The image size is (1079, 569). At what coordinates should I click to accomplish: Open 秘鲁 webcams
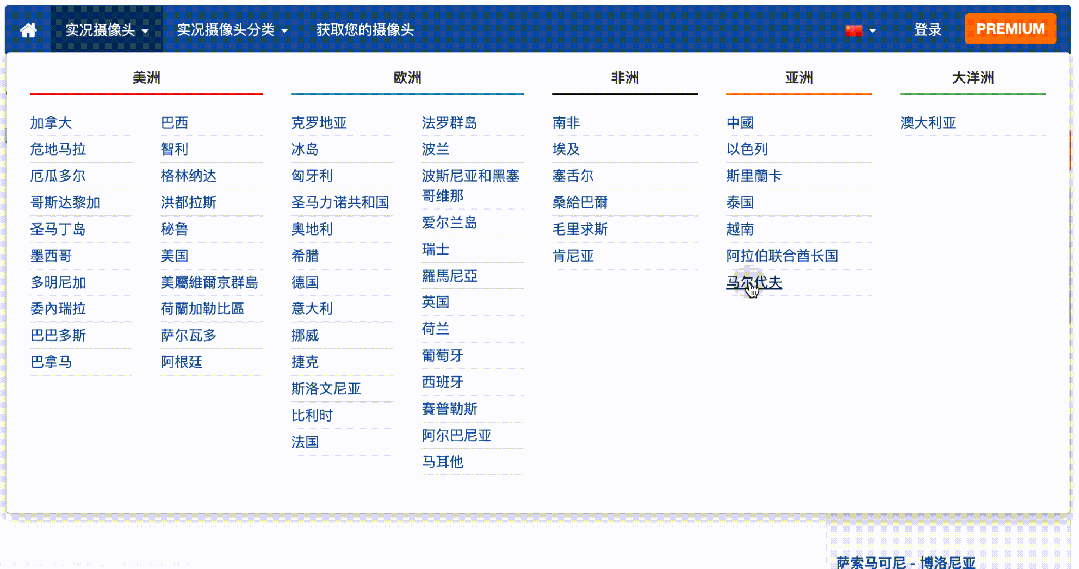click(174, 229)
